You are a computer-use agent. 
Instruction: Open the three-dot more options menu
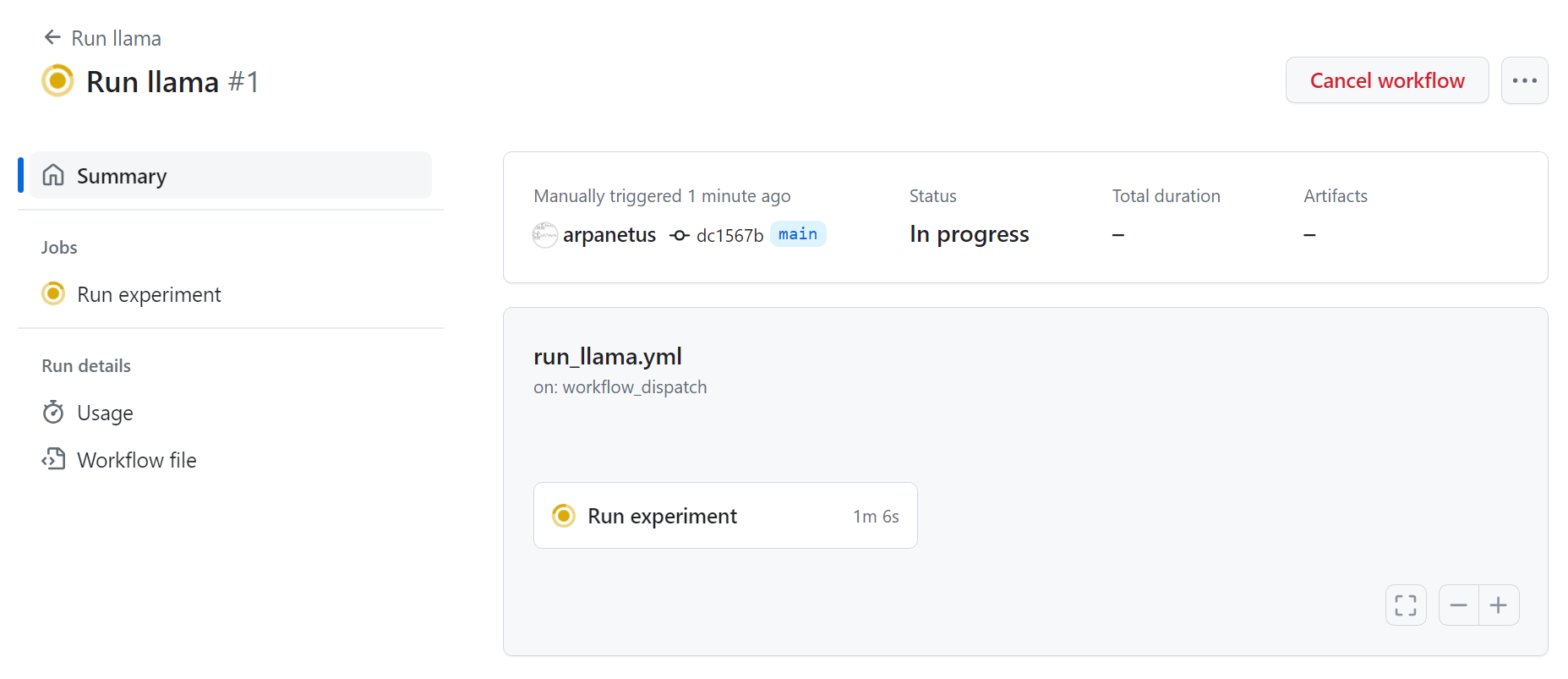click(x=1524, y=80)
